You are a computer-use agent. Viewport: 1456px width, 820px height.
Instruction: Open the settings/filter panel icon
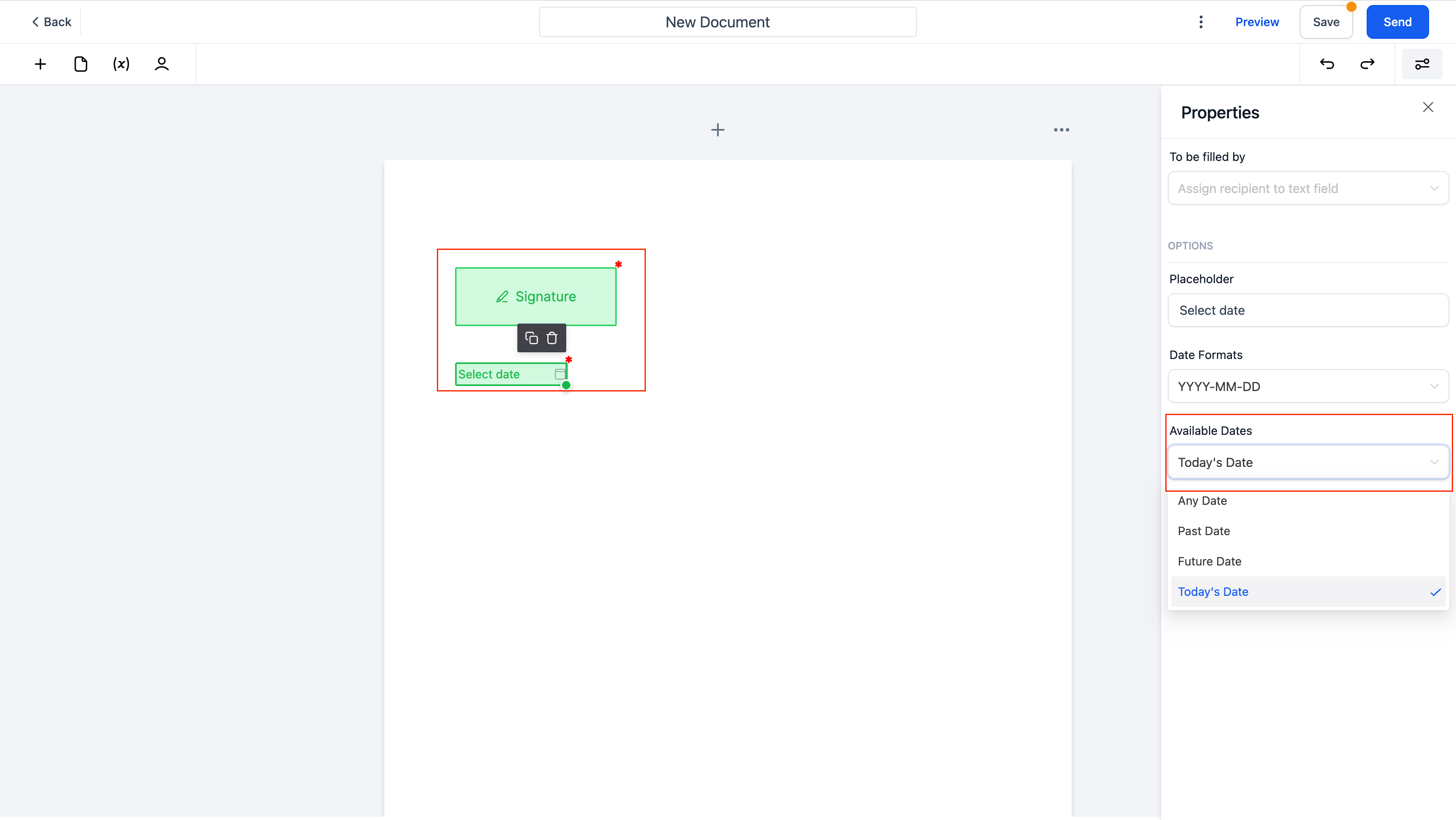click(1422, 64)
